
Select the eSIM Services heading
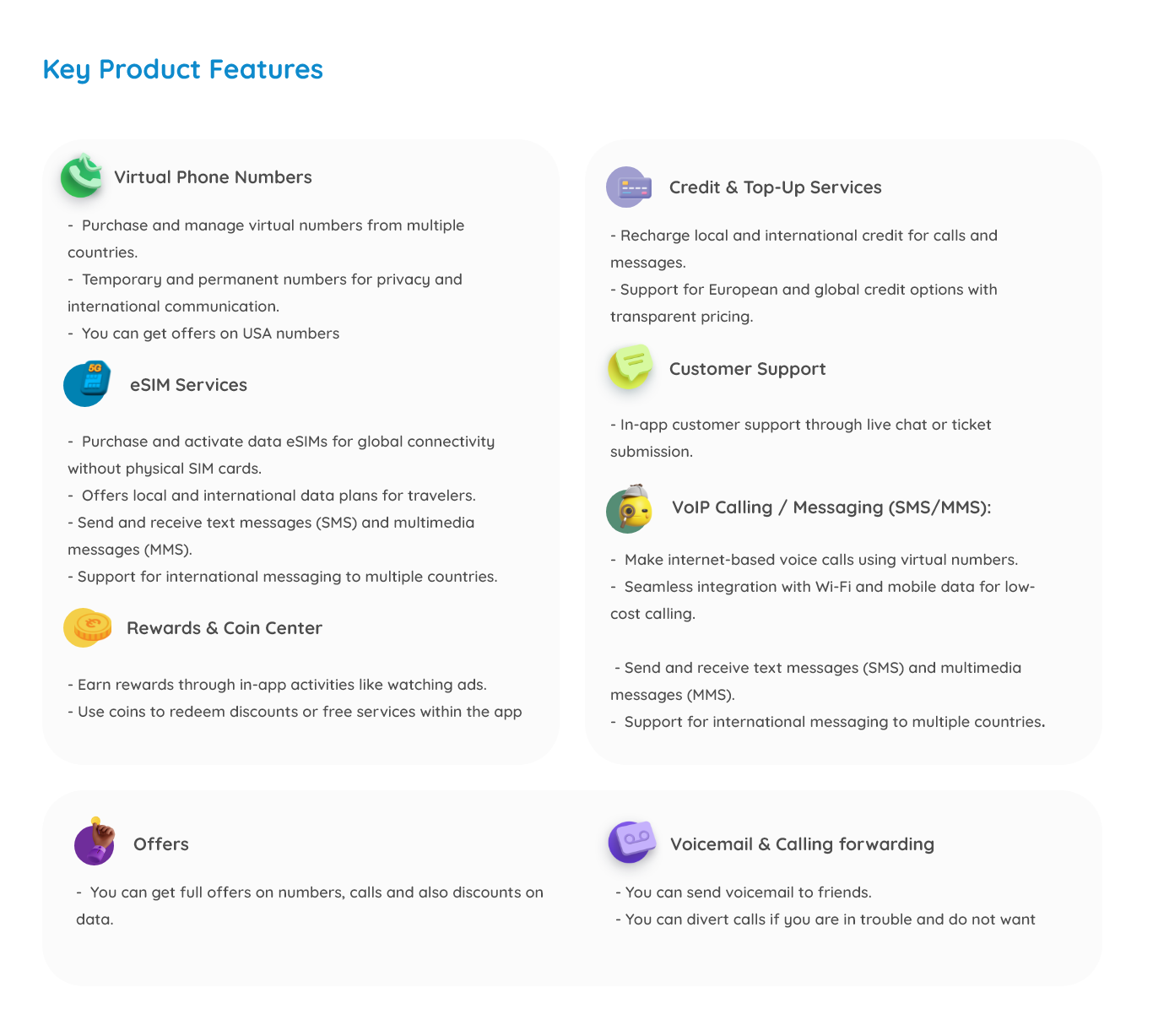point(188,385)
